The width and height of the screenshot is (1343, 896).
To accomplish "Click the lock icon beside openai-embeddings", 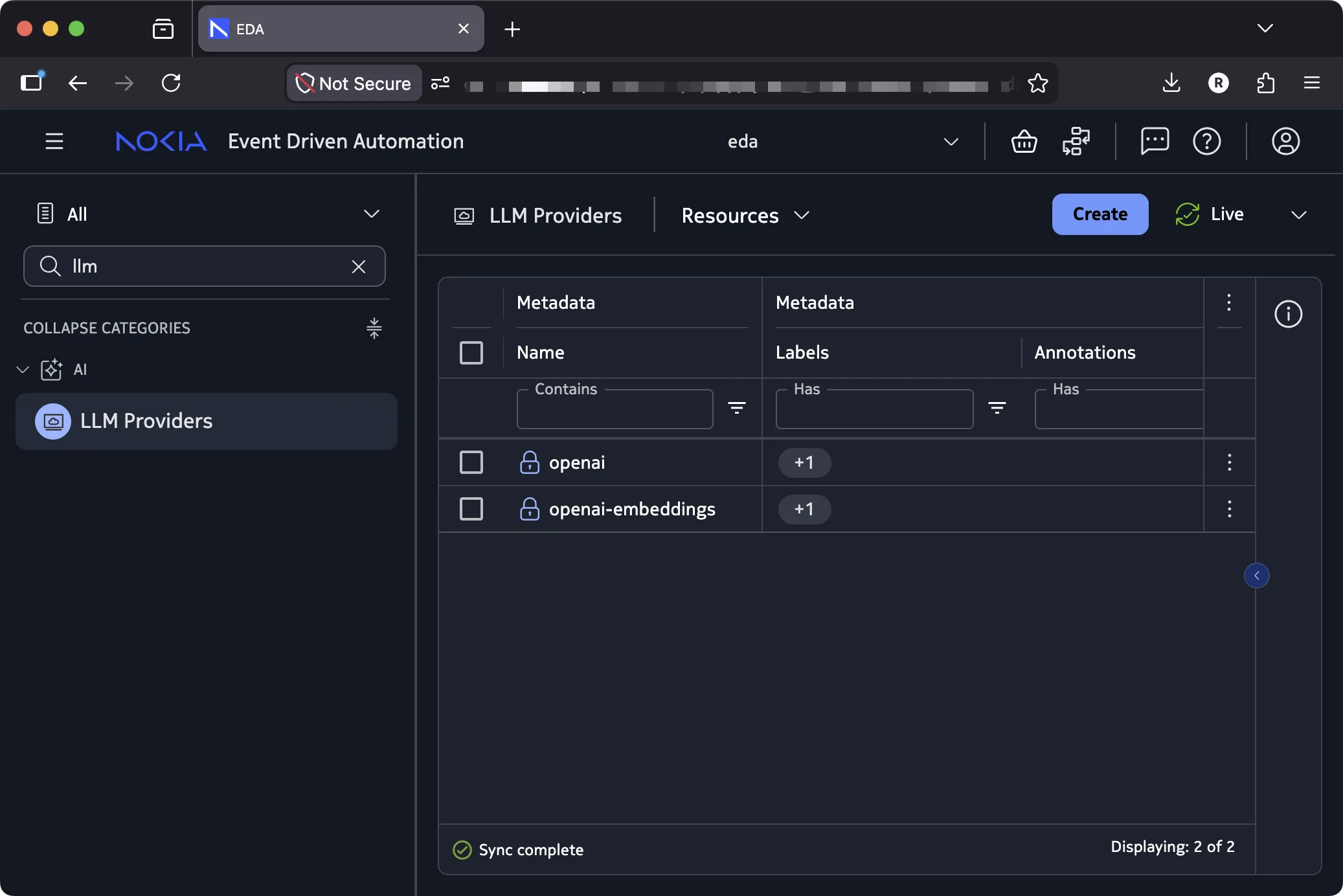I will [x=530, y=509].
